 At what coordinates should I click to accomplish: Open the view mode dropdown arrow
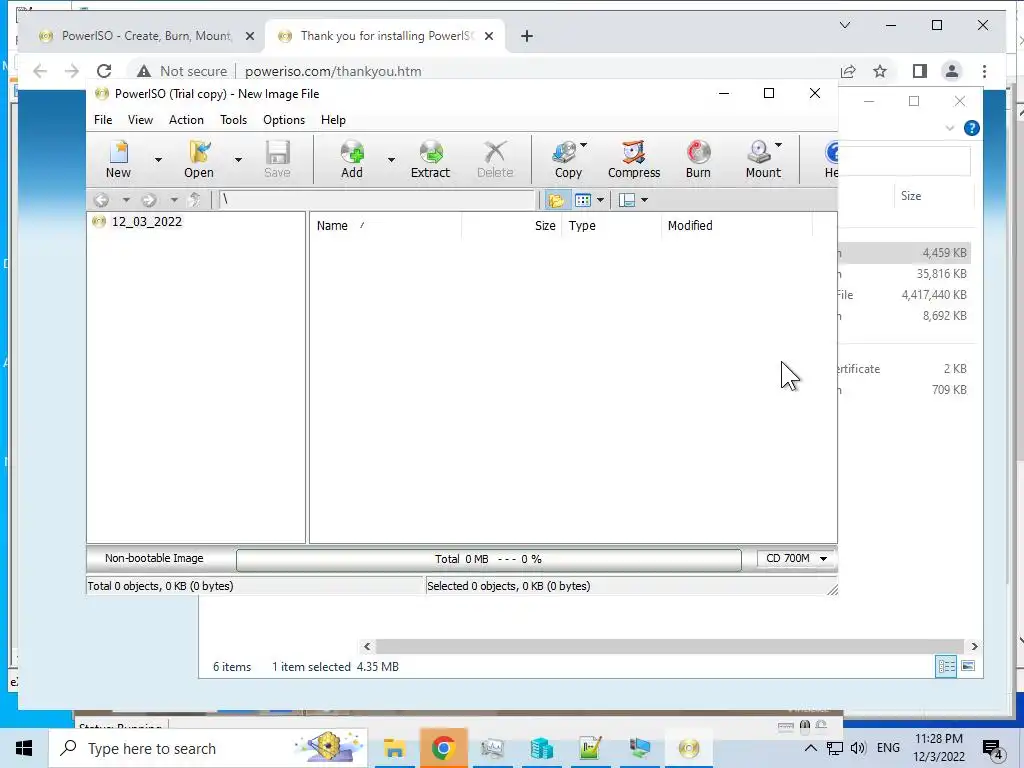click(x=600, y=200)
